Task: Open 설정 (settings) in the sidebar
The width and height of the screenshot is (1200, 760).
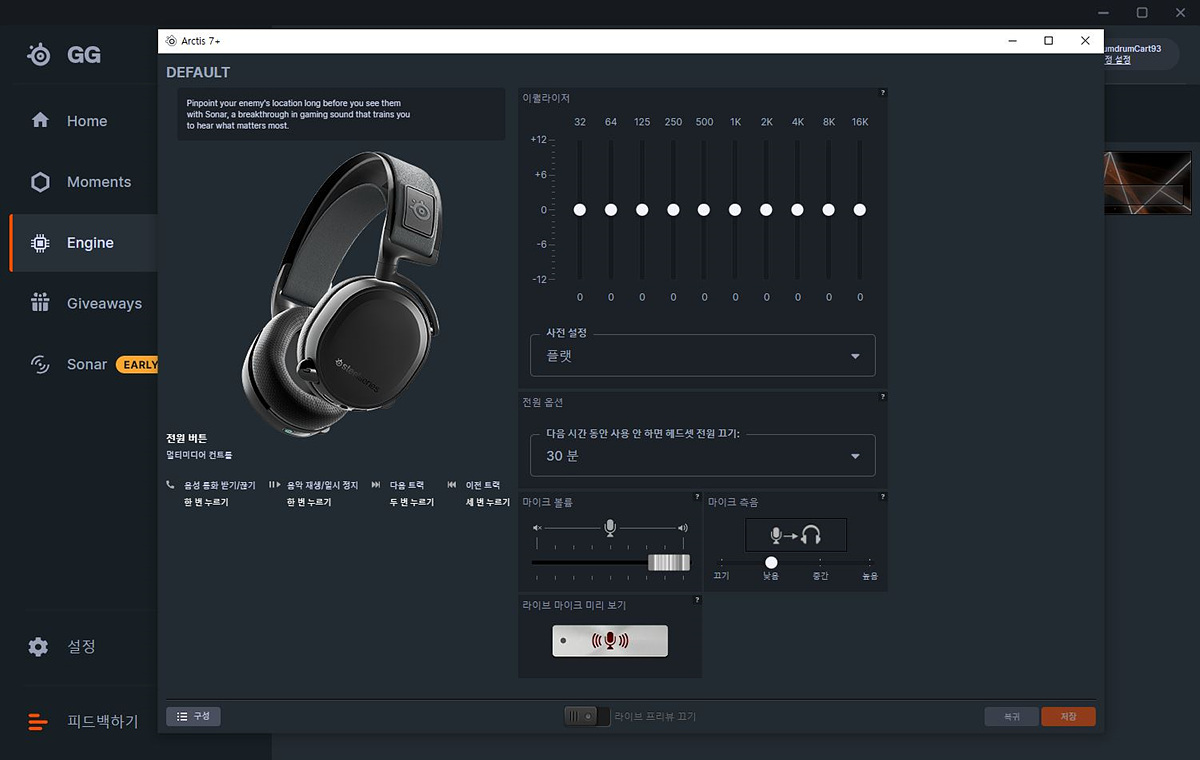Action: (x=80, y=647)
